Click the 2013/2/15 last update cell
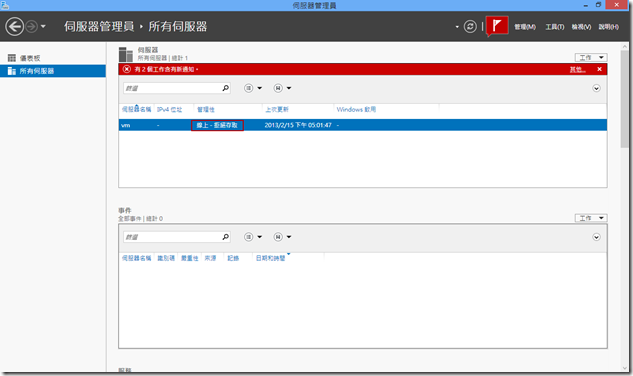The image size is (633, 376). click(x=298, y=125)
